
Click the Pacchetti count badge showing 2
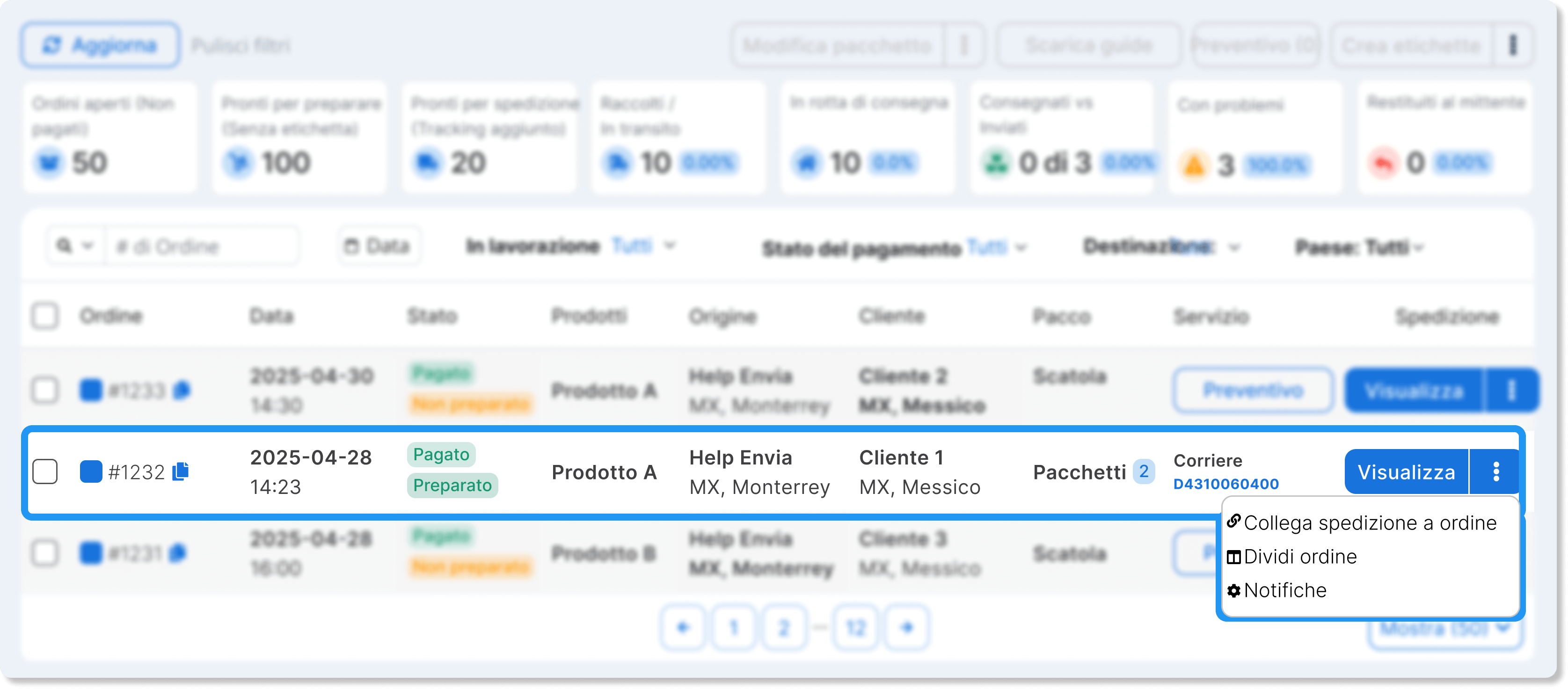click(1143, 471)
